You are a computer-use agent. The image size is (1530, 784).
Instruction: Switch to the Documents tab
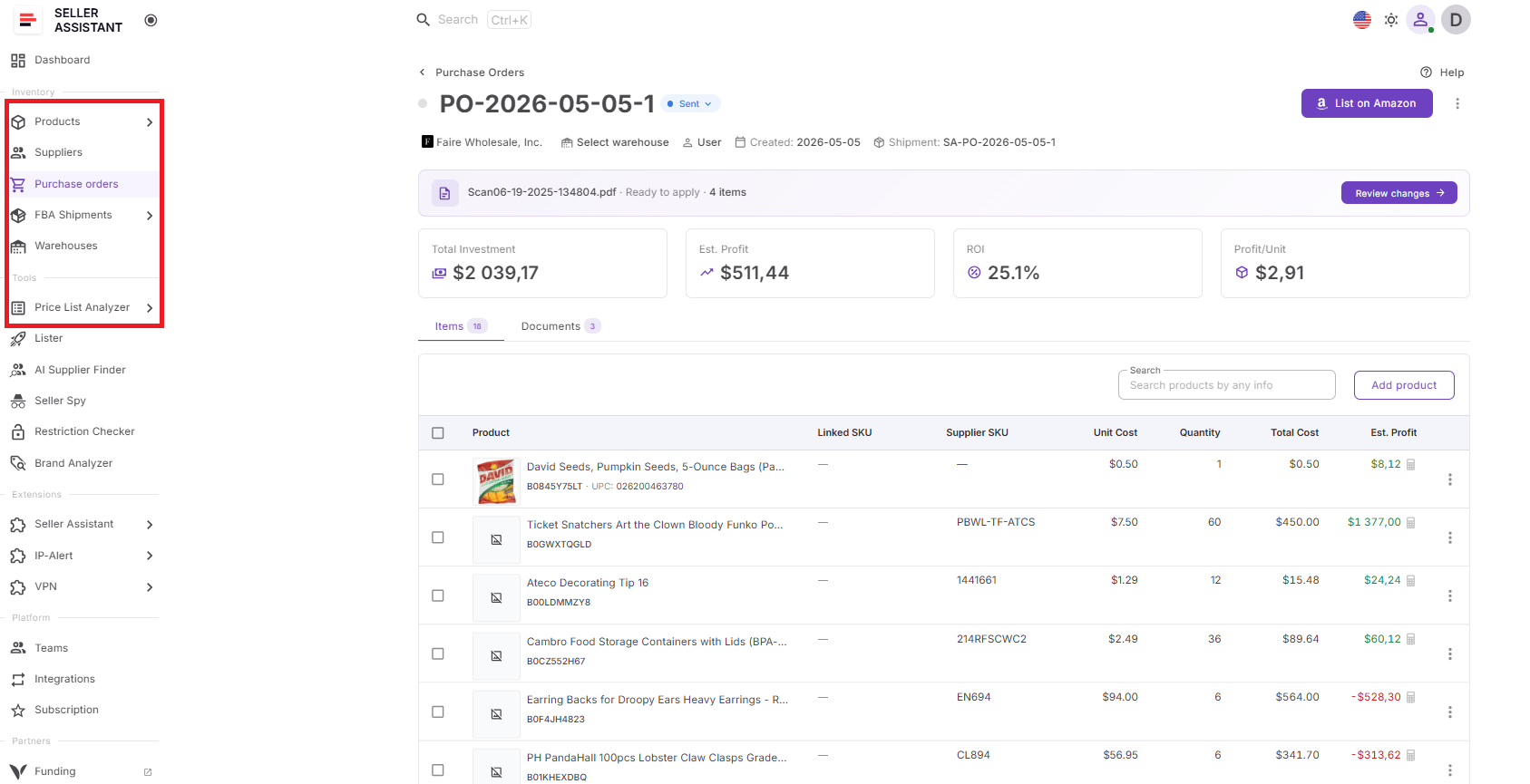tap(560, 326)
